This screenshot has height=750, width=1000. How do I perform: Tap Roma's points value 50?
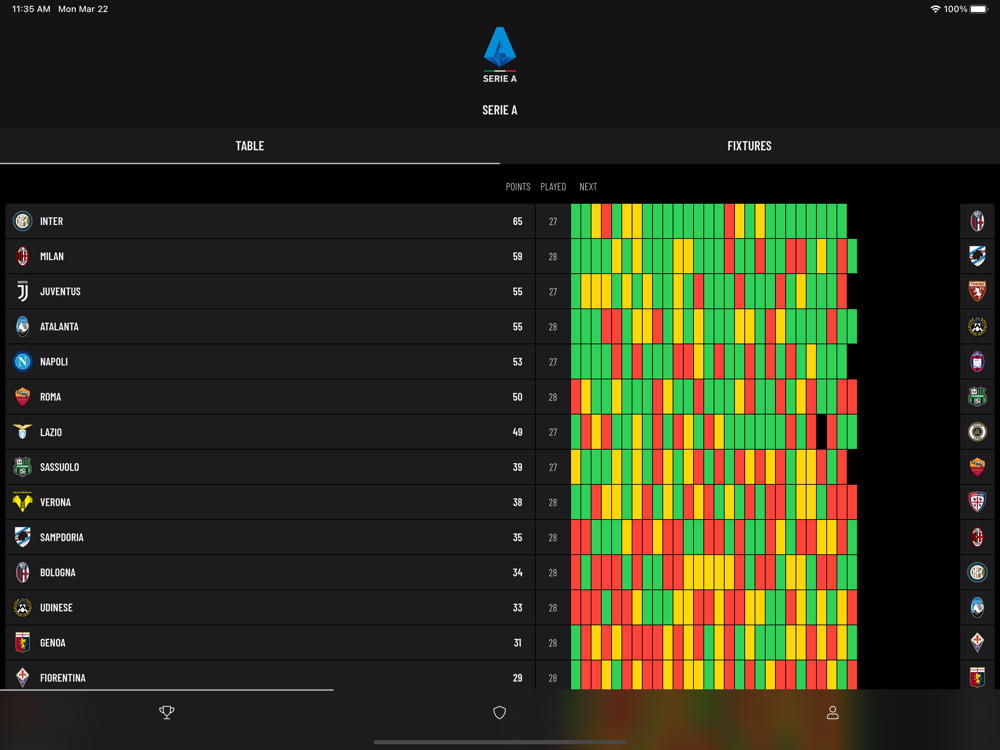click(517, 397)
